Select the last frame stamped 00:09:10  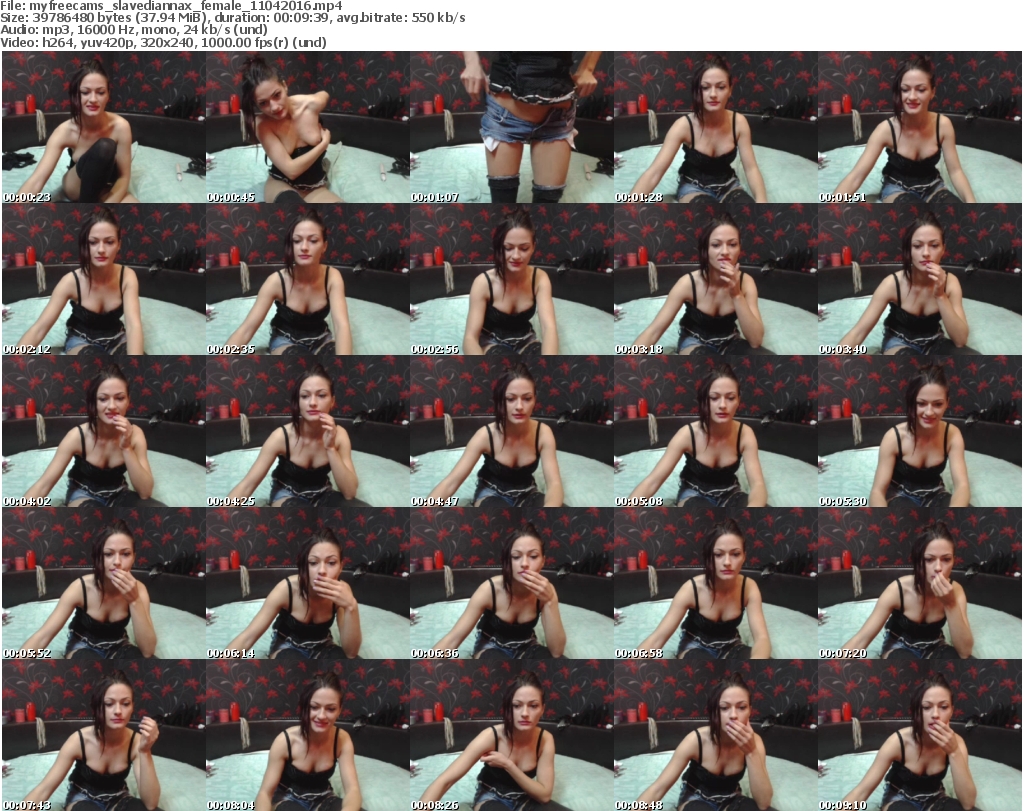(x=920, y=735)
